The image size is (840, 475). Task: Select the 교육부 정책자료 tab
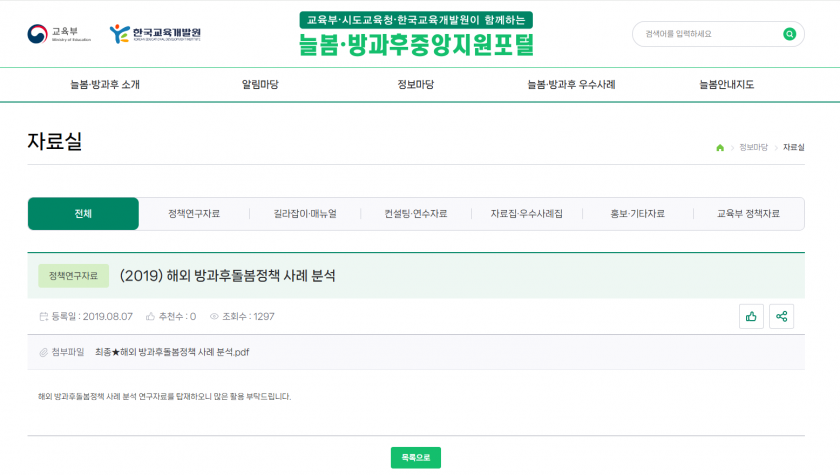[x=748, y=214]
